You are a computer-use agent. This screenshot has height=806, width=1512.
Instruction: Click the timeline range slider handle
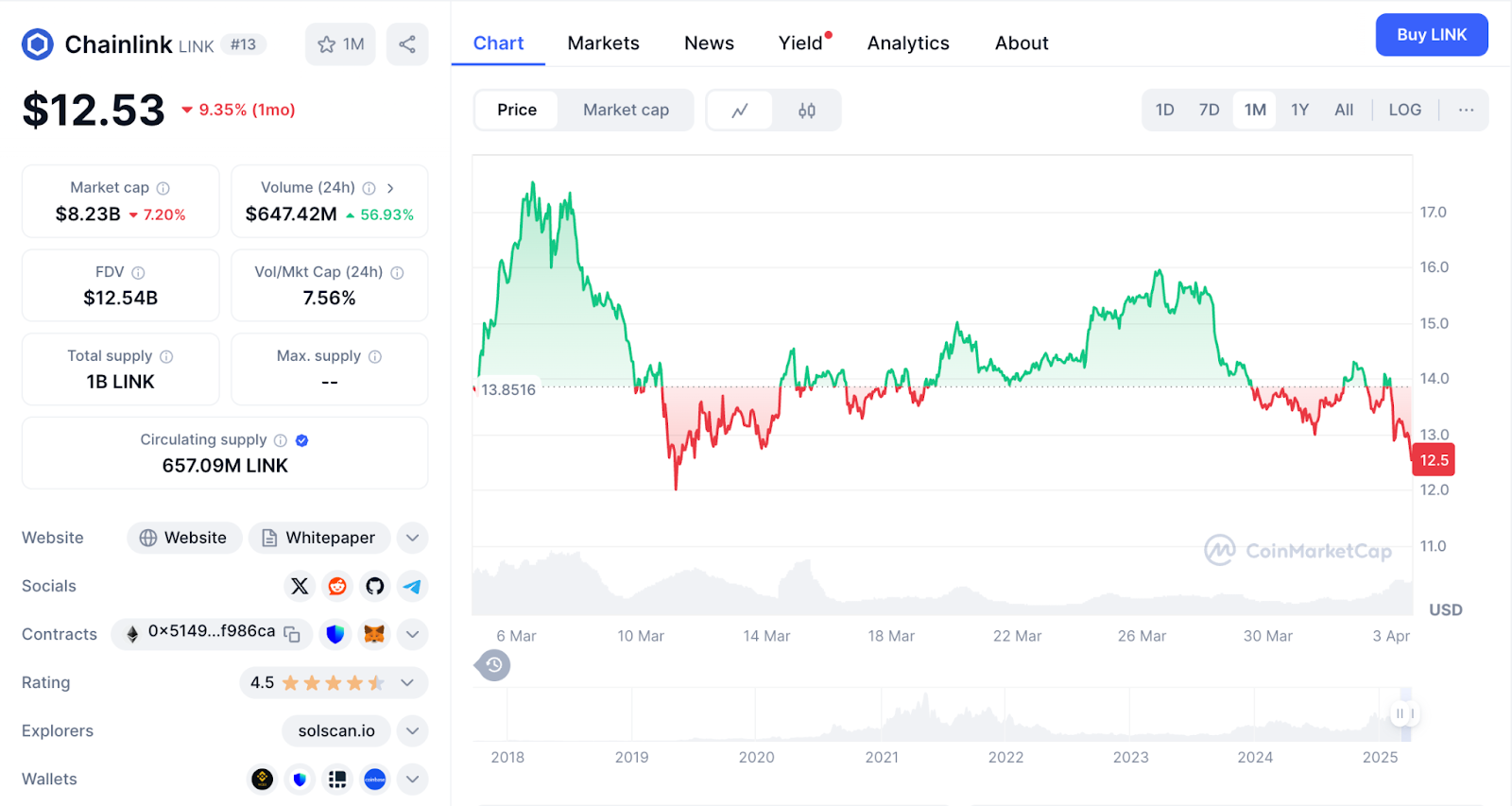click(x=1405, y=713)
